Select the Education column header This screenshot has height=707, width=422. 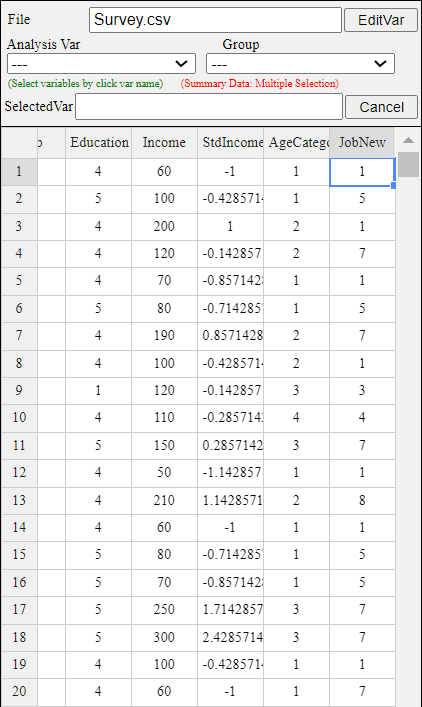(x=99, y=143)
